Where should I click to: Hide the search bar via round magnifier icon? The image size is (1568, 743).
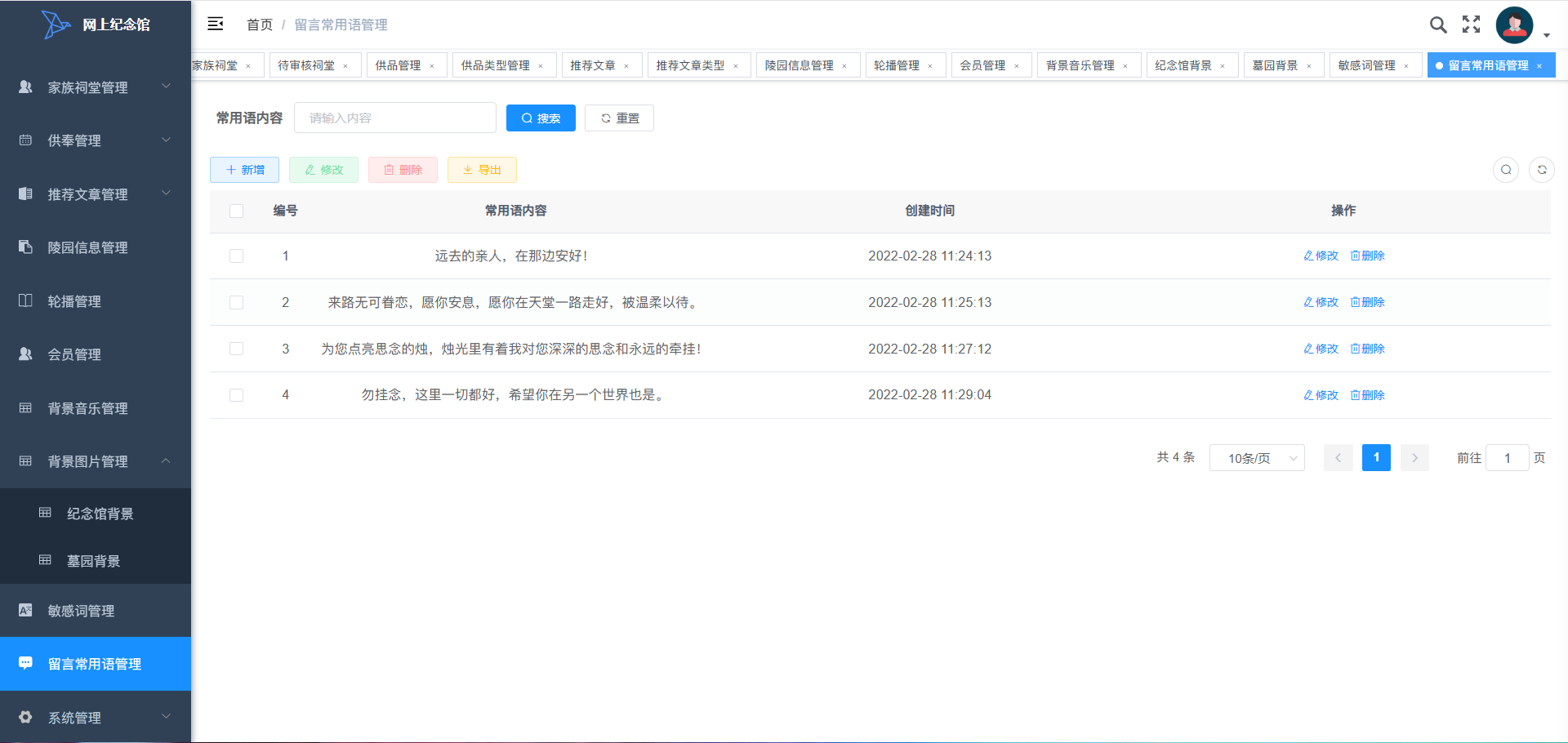[1506, 170]
